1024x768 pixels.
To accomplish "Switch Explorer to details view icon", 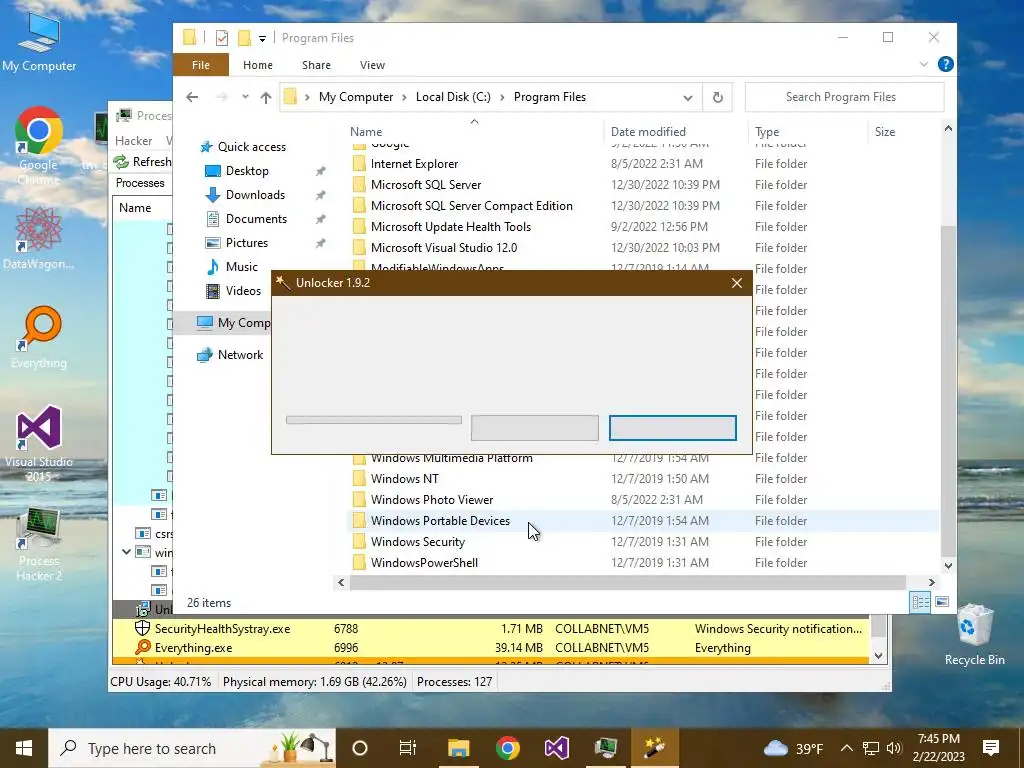I will coord(920,602).
